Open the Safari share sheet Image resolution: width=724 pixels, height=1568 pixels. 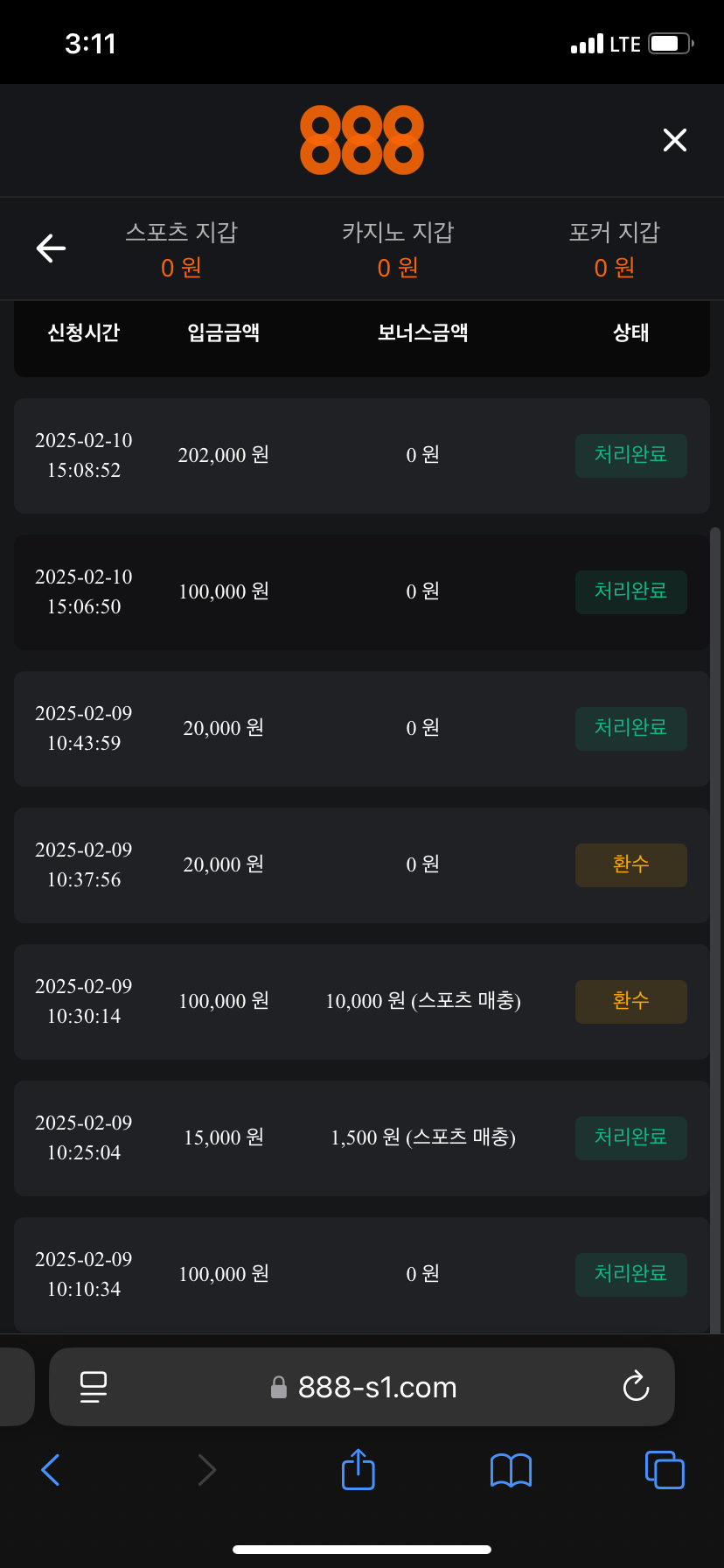pyautogui.click(x=359, y=1469)
